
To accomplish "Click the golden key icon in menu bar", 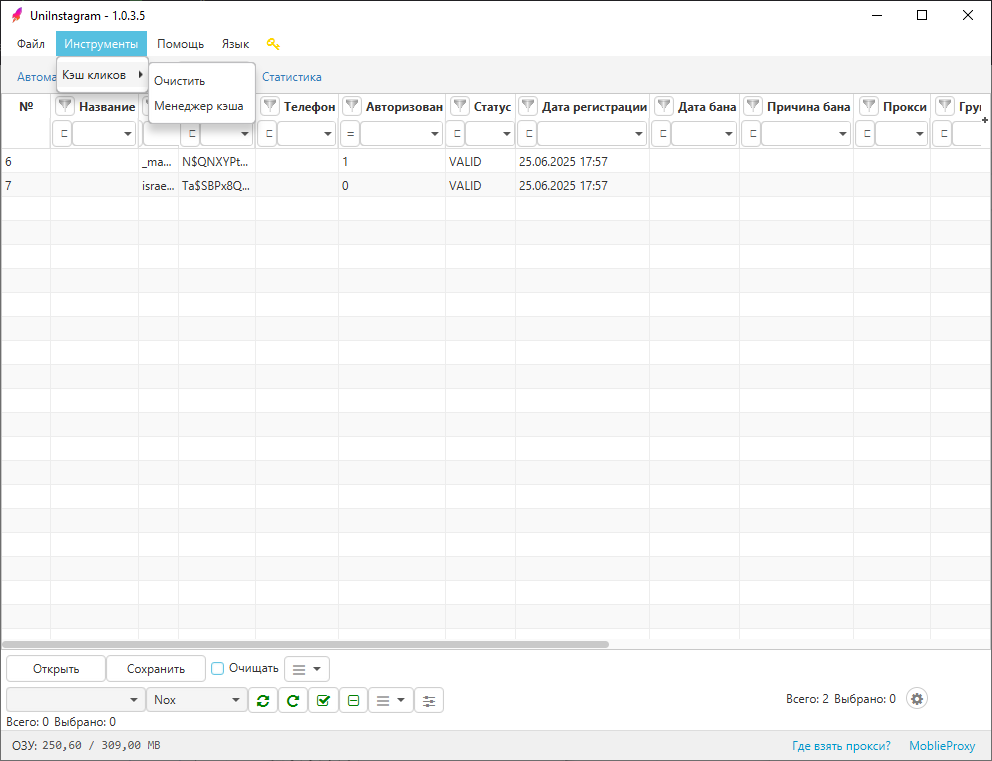I will click(273, 44).
